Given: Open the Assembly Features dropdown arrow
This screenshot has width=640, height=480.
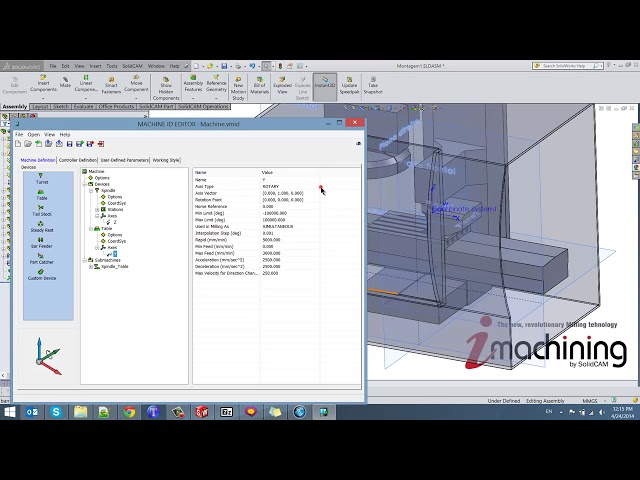Looking at the screenshot, I should coord(193,98).
